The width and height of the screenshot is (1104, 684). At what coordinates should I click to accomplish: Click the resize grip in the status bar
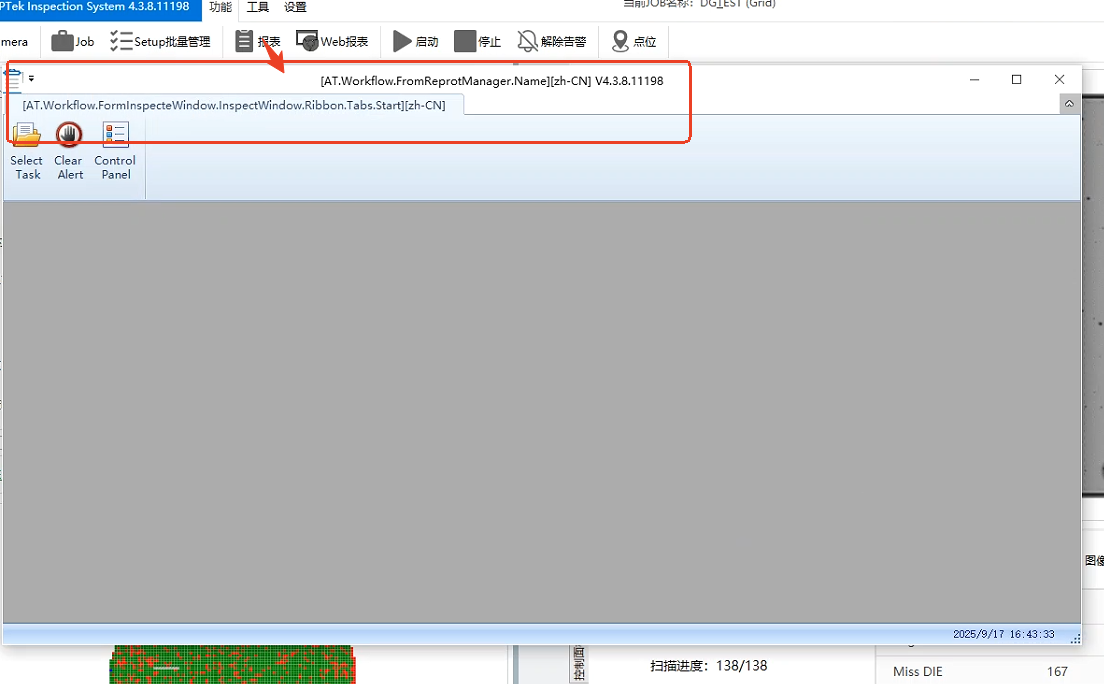[1075, 637]
